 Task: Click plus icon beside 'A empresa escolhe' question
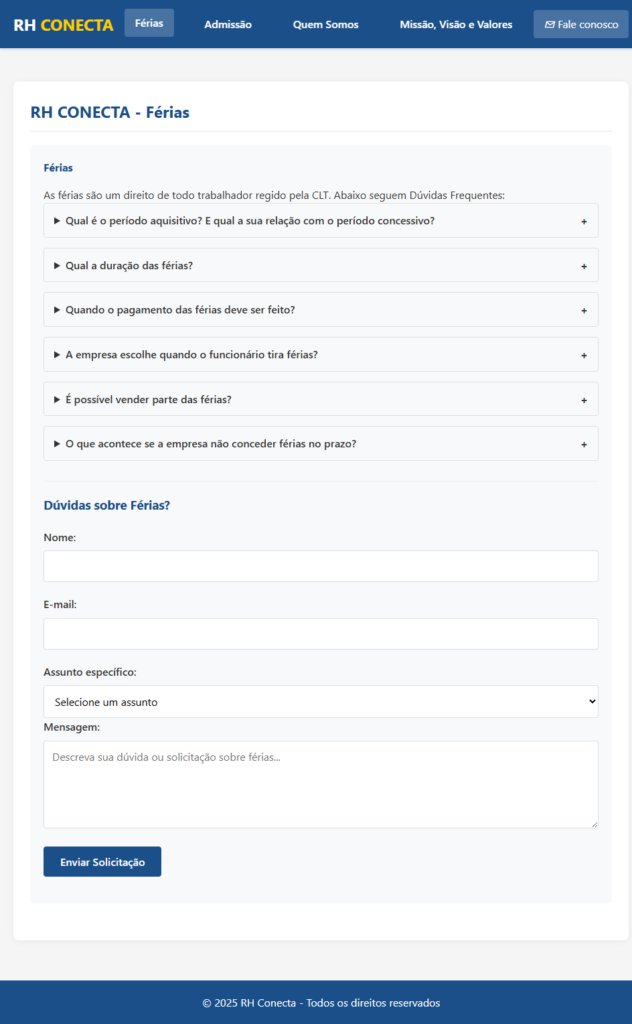584,355
